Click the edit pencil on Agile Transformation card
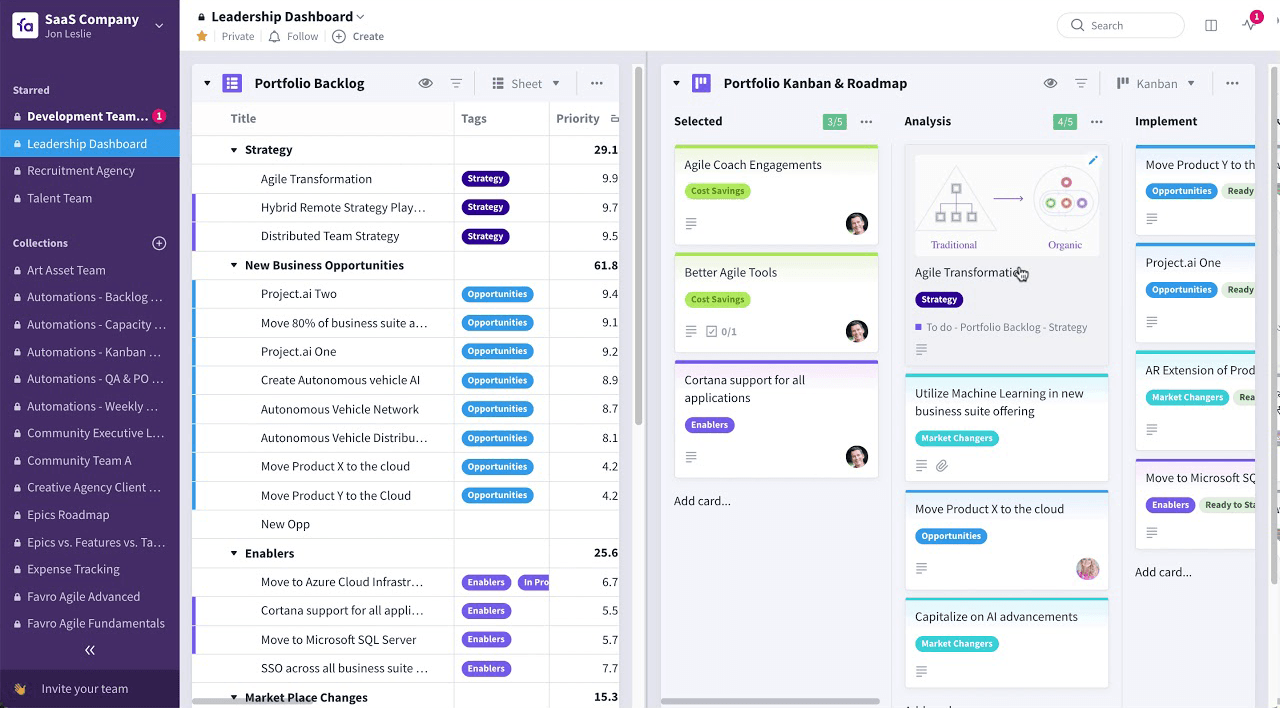Viewport: 1280px width, 708px height. point(1093,160)
